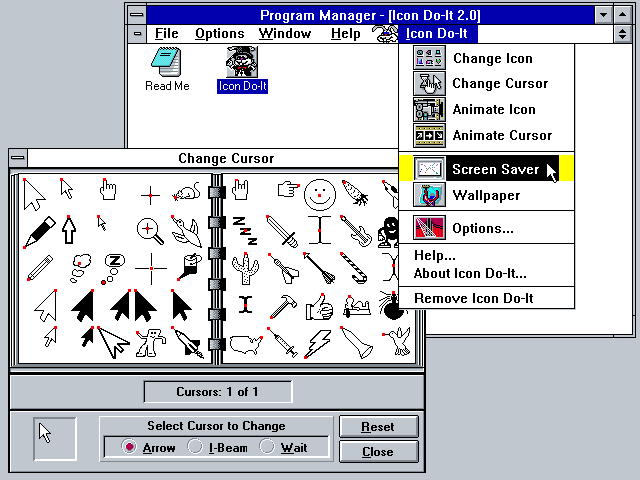Viewport: 640px width, 480px height.
Task: Select the lightning bolt cursor
Action: pos(318,344)
